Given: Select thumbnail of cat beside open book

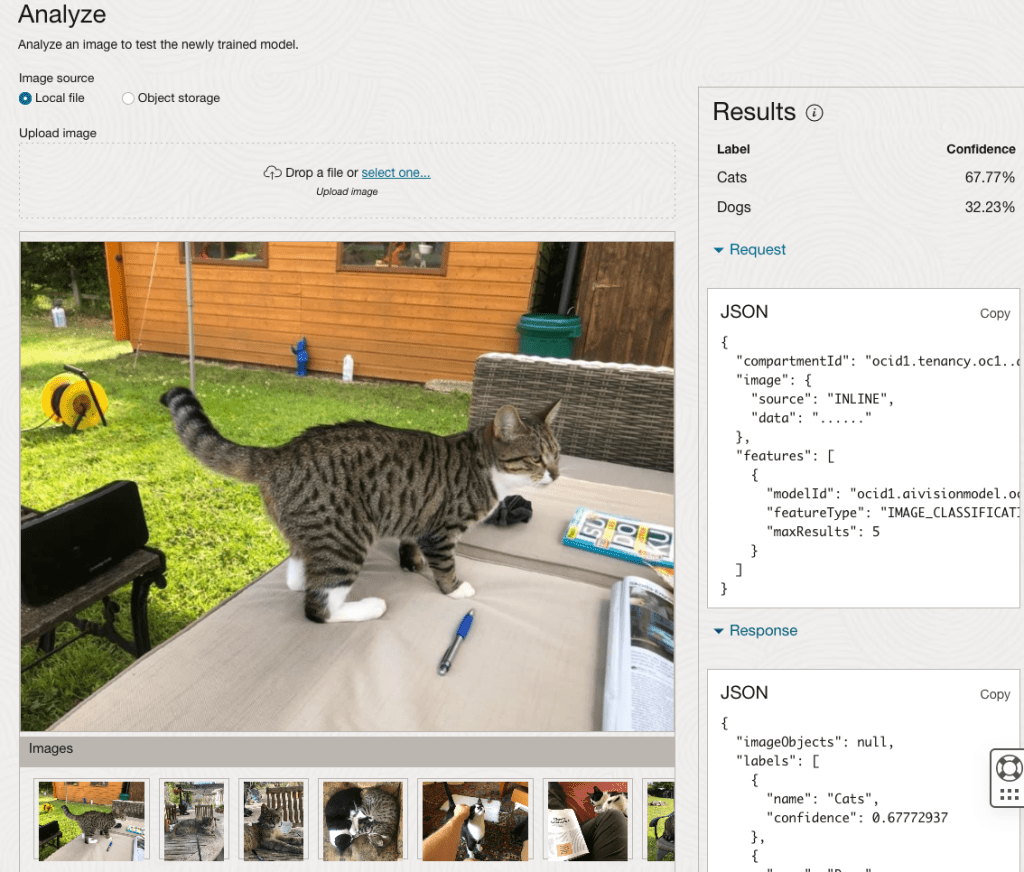Looking at the screenshot, I should [x=587, y=819].
